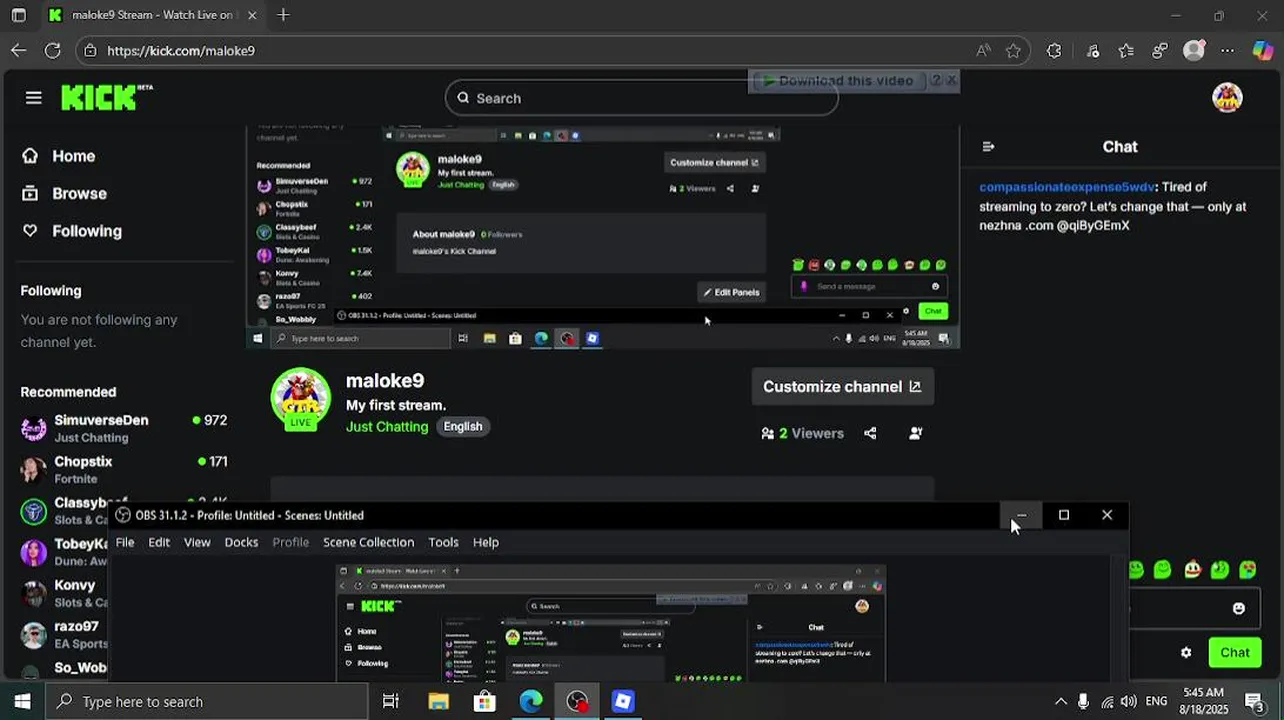Collapse the chat panel icon
Image resolution: width=1284 pixels, height=720 pixels.
(988, 147)
